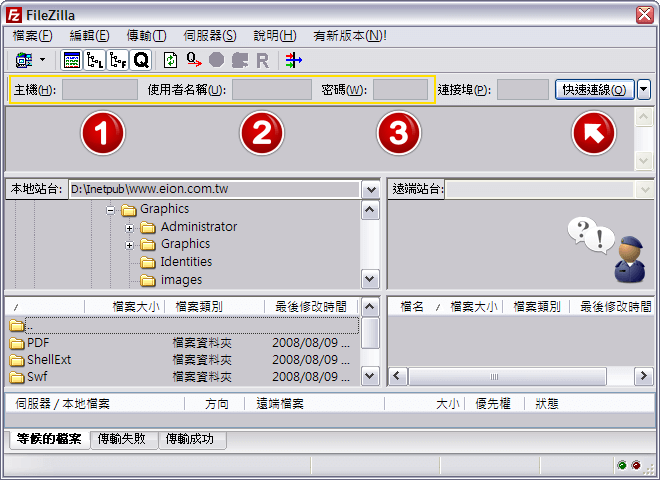Click the 連接埠(P) port field

click(x=523, y=90)
